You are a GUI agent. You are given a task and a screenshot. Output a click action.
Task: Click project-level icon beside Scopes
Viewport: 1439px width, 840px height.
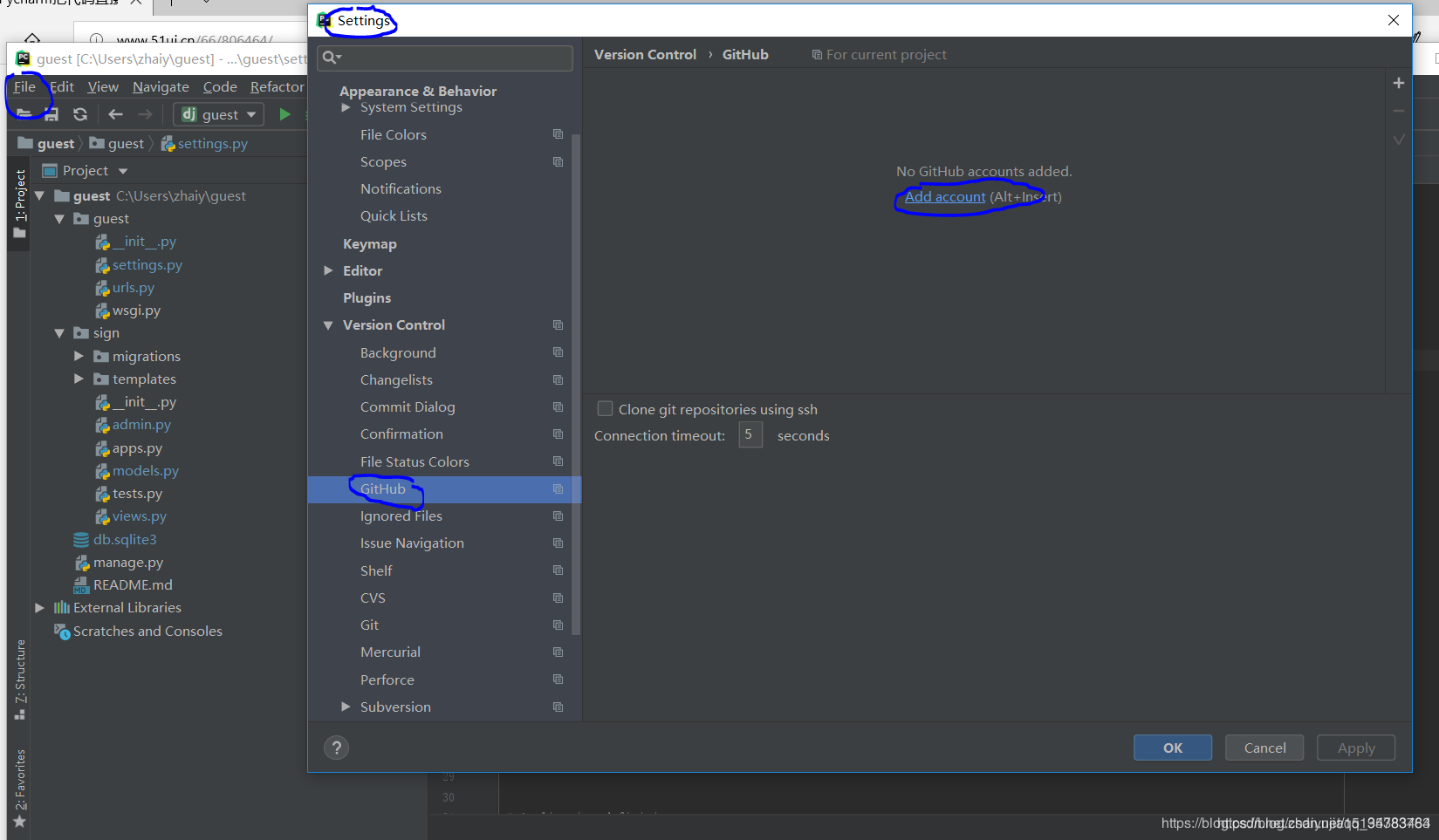click(558, 161)
